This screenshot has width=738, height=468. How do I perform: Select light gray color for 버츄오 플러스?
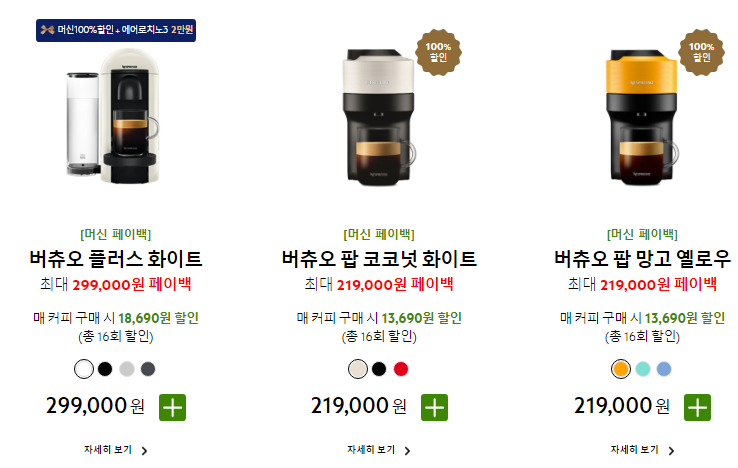(x=127, y=369)
